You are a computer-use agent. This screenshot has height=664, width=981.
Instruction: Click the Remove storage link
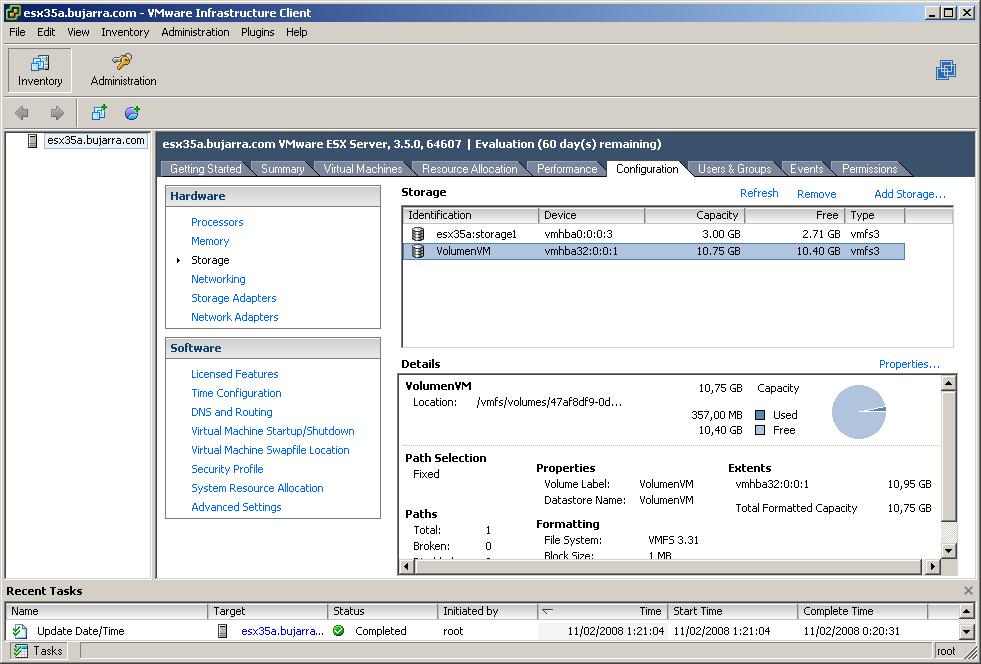[816, 194]
